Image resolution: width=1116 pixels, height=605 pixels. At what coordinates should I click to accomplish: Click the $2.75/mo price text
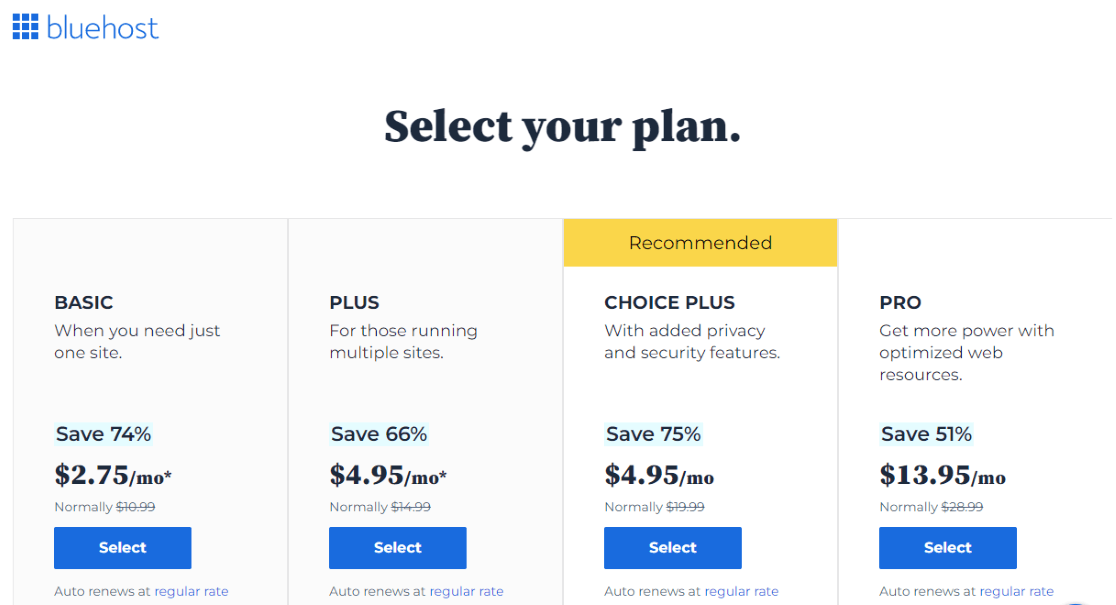[113, 476]
